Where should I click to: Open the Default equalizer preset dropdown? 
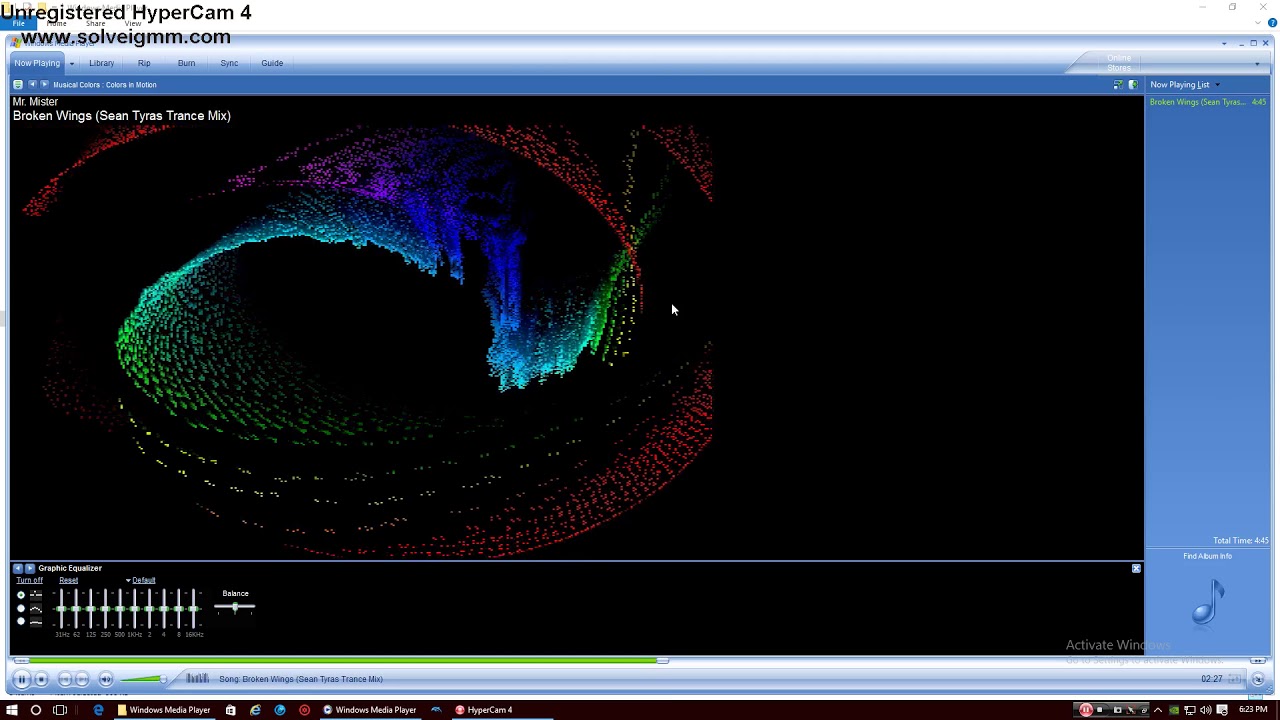coord(140,580)
